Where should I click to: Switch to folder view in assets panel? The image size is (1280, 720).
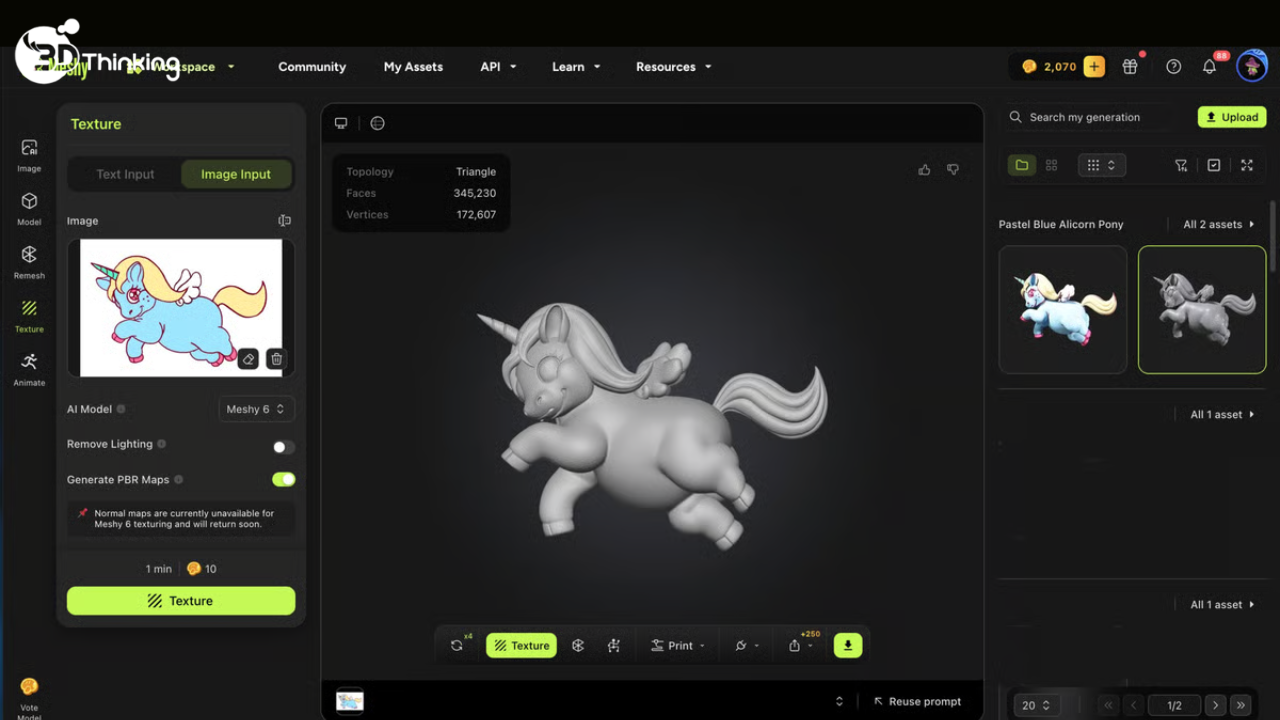coord(1022,165)
